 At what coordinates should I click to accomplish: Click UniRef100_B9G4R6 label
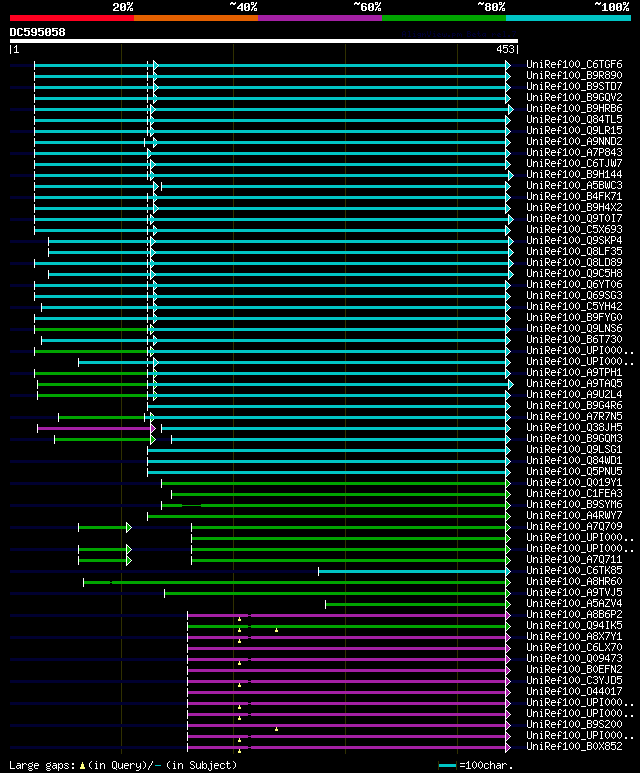[574, 405]
